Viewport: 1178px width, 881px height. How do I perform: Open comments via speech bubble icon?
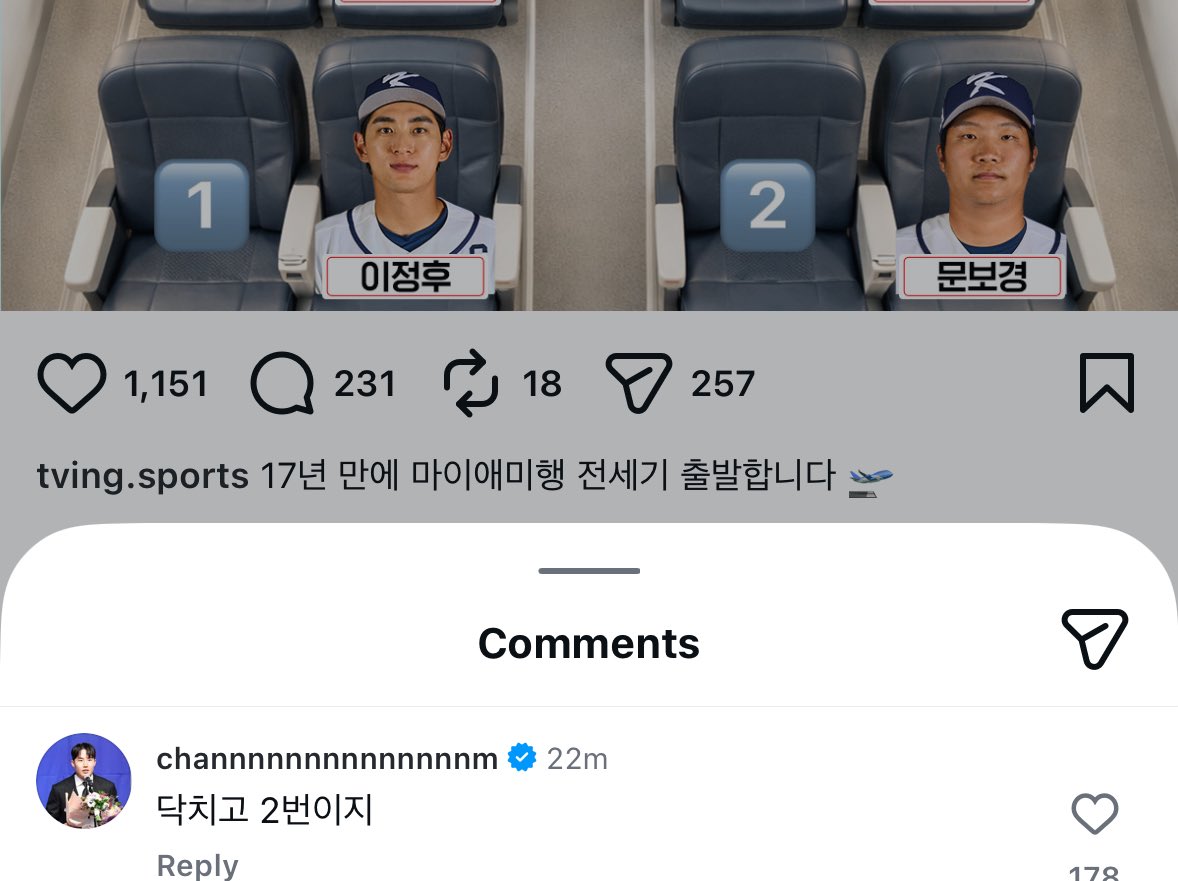tap(282, 383)
